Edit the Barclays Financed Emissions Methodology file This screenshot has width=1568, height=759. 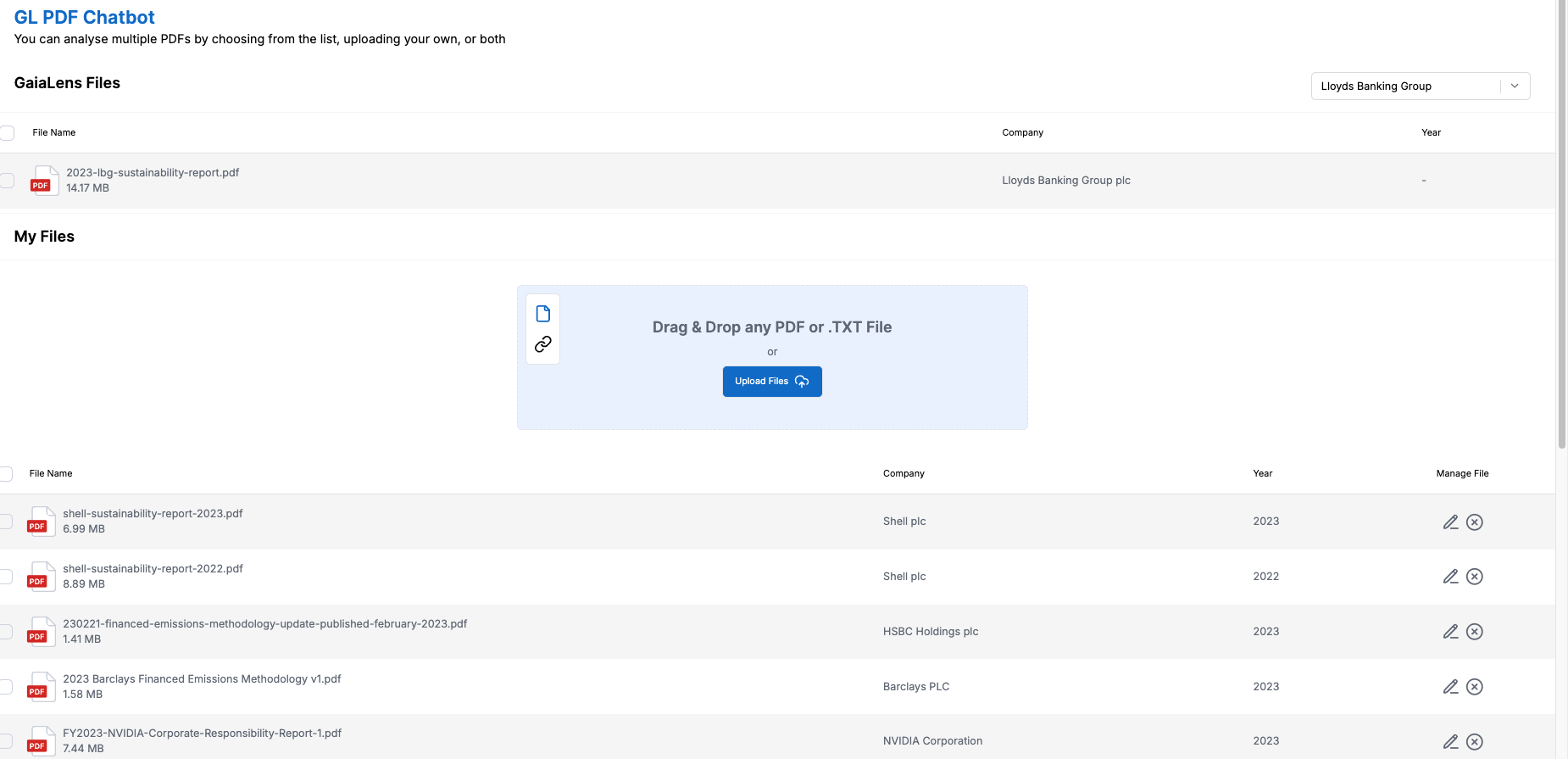click(1450, 687)
